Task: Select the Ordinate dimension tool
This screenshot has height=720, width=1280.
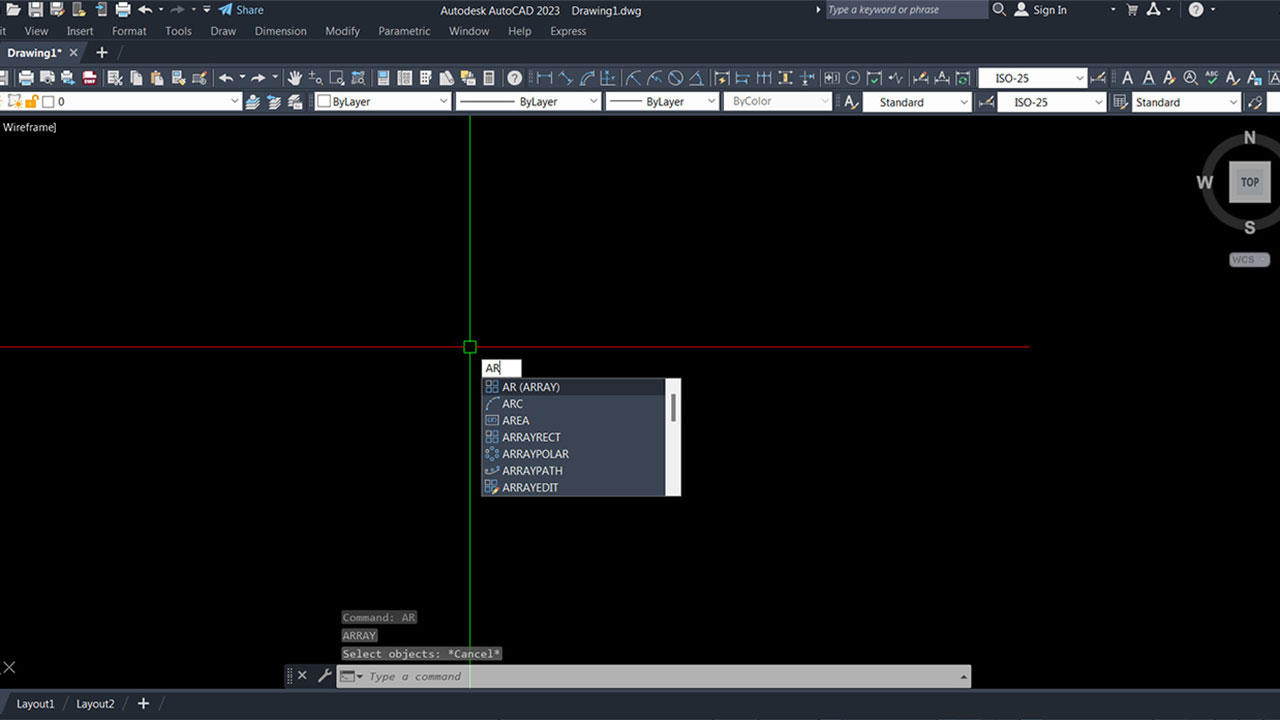Action: tap(607, 78)
